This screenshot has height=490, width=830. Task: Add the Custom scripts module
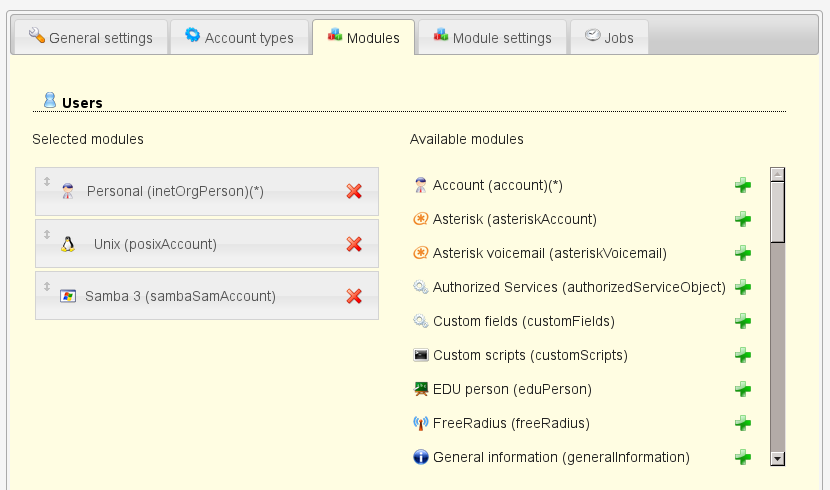(743, 355)
